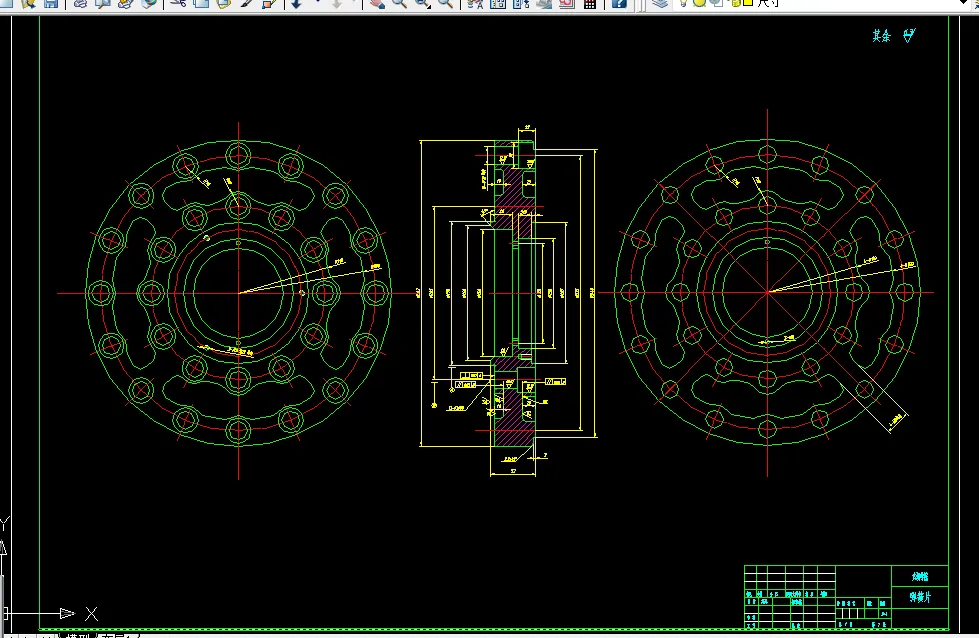Image resolution: width=979 pixels, height=638 pixels.
Task: Open Plot Preview from the toolbar
Action: (x=102, y=3)
